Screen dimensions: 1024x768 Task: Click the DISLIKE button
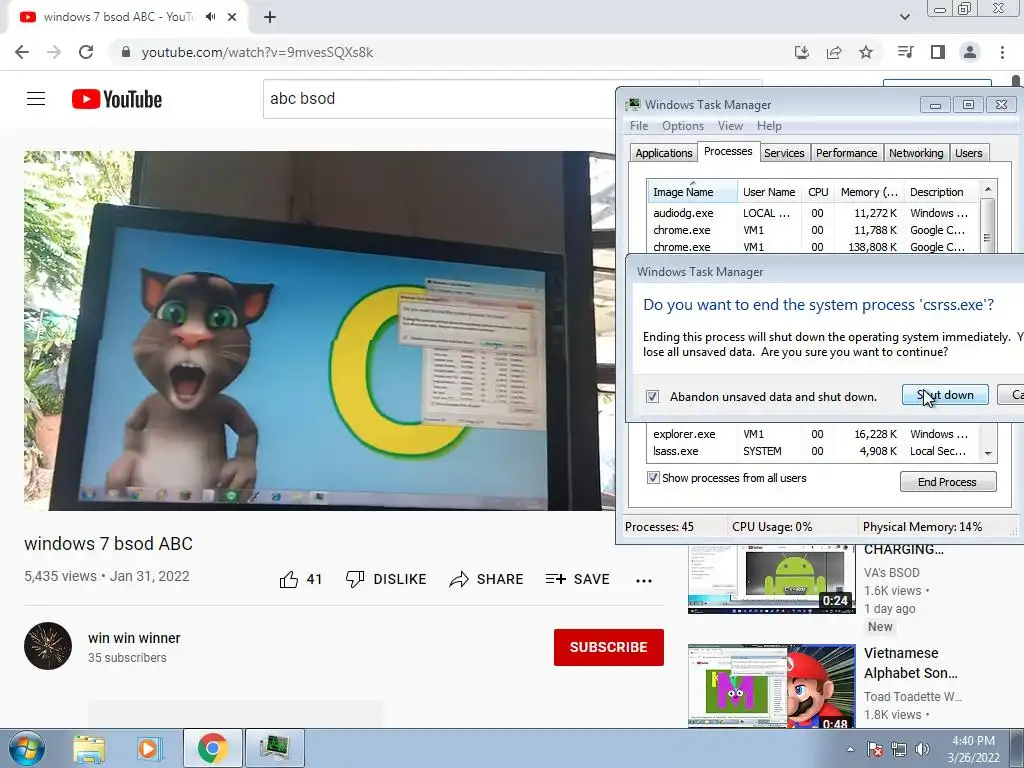[386, 579]
